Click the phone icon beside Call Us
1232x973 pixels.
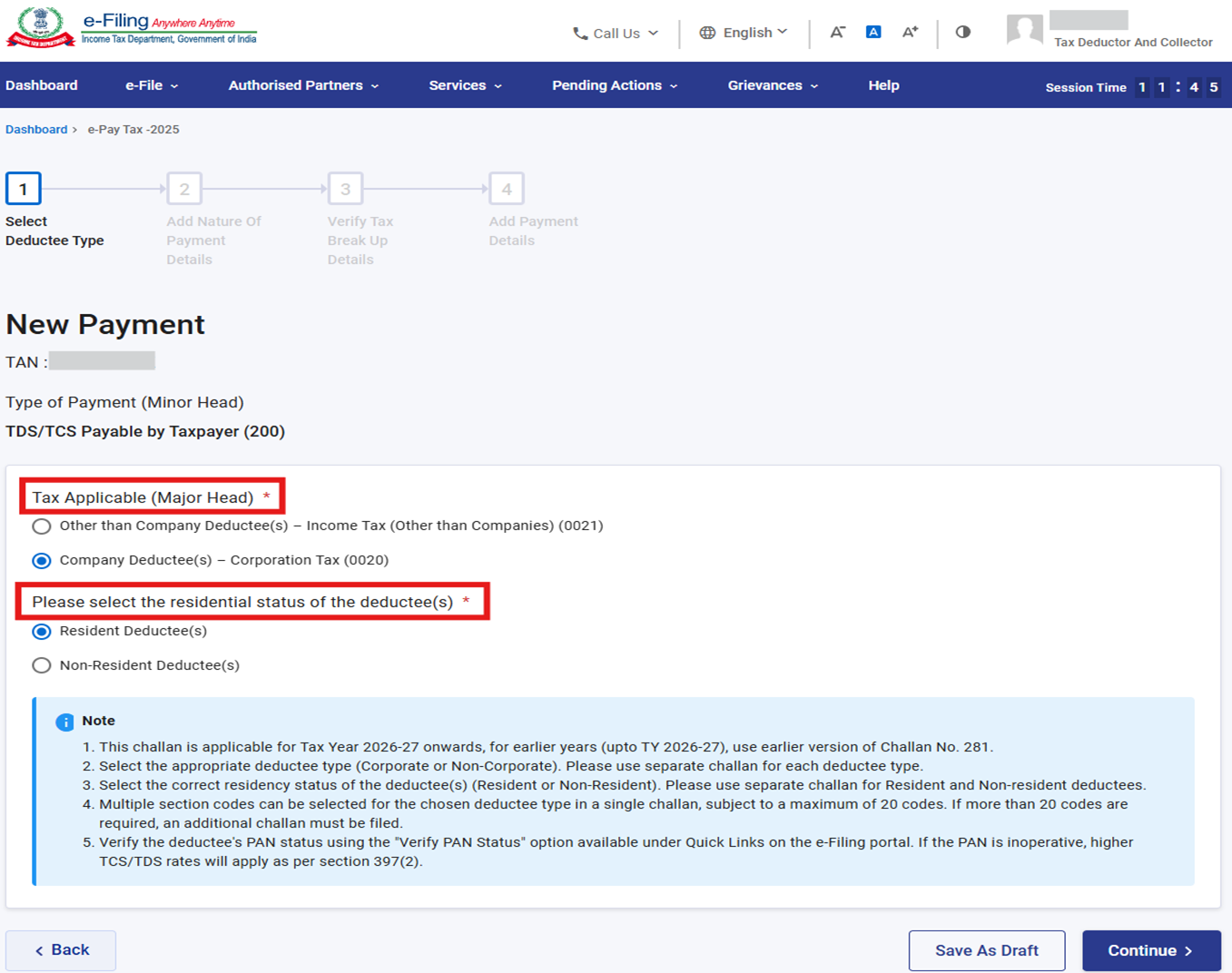point(580,34)
